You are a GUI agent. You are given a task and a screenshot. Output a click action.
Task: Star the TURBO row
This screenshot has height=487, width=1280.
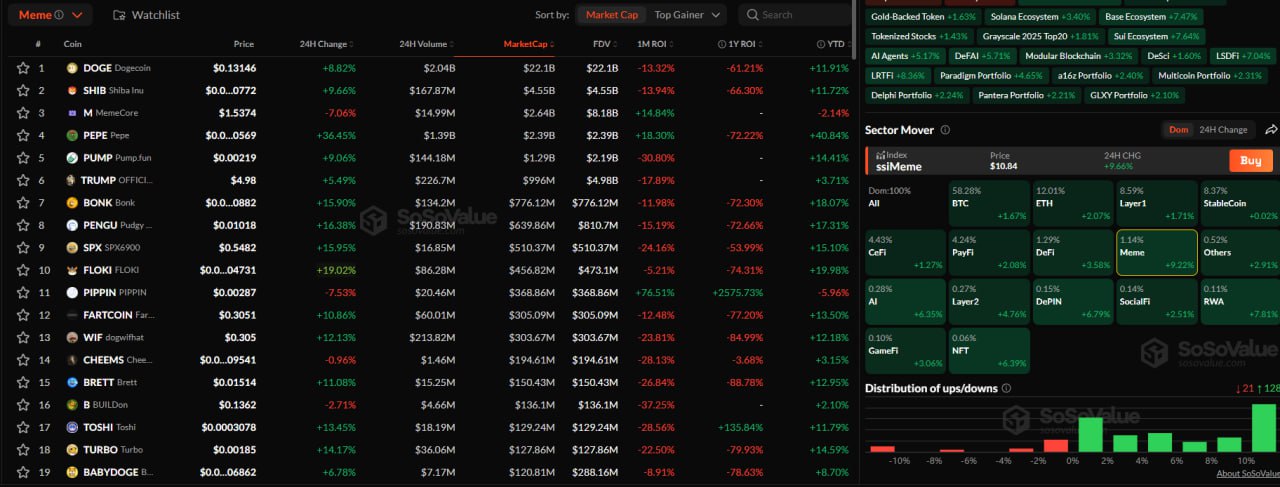[x=22, y=450]
